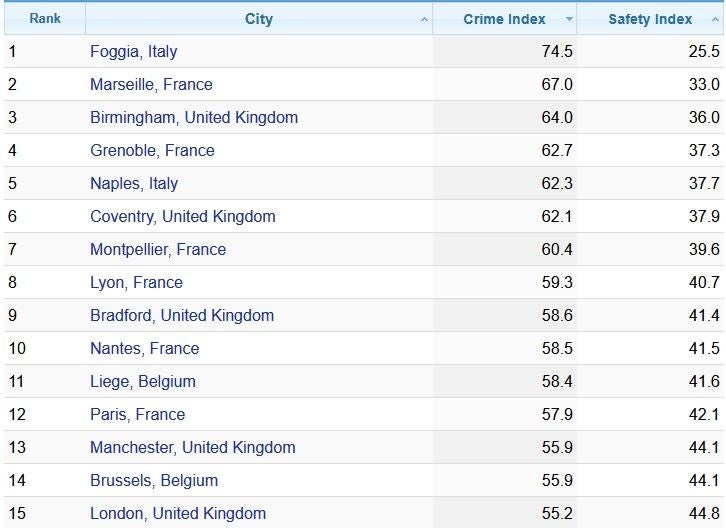The height and width of the screenshot is (528, 726).
Task: Open the Liege, Belgium link
Action: (x=143, y=382)
